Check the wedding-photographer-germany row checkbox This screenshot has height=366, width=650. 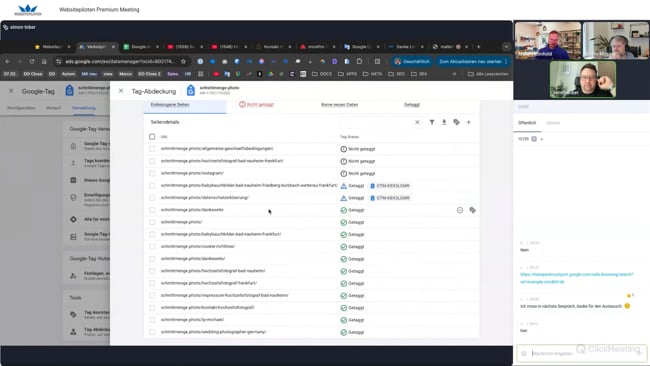pos(152,332)
